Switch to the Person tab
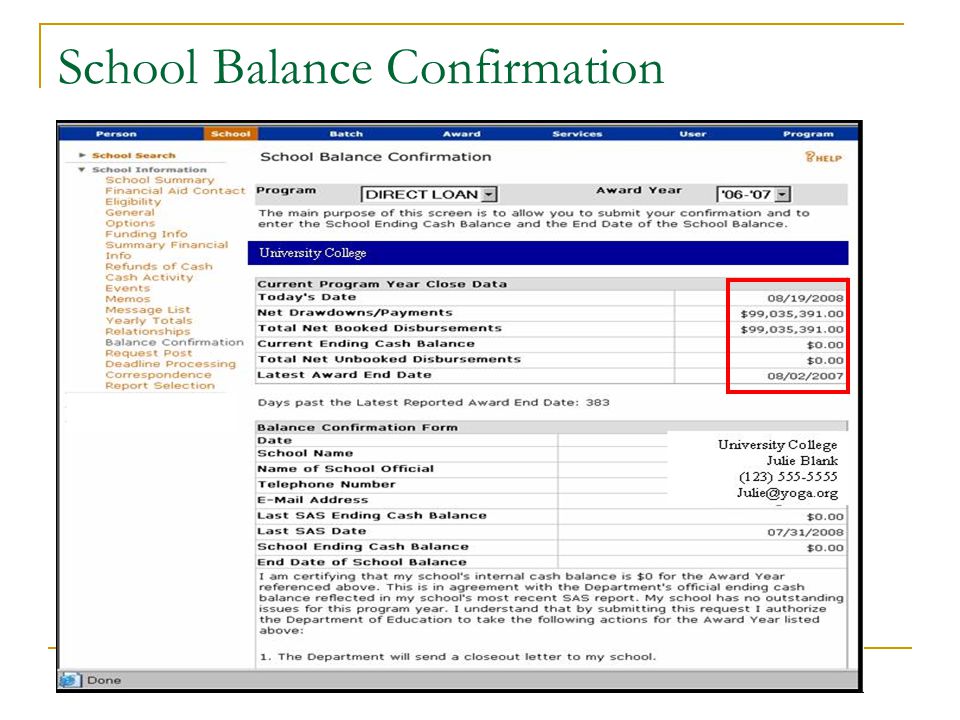 pos(116,133)
